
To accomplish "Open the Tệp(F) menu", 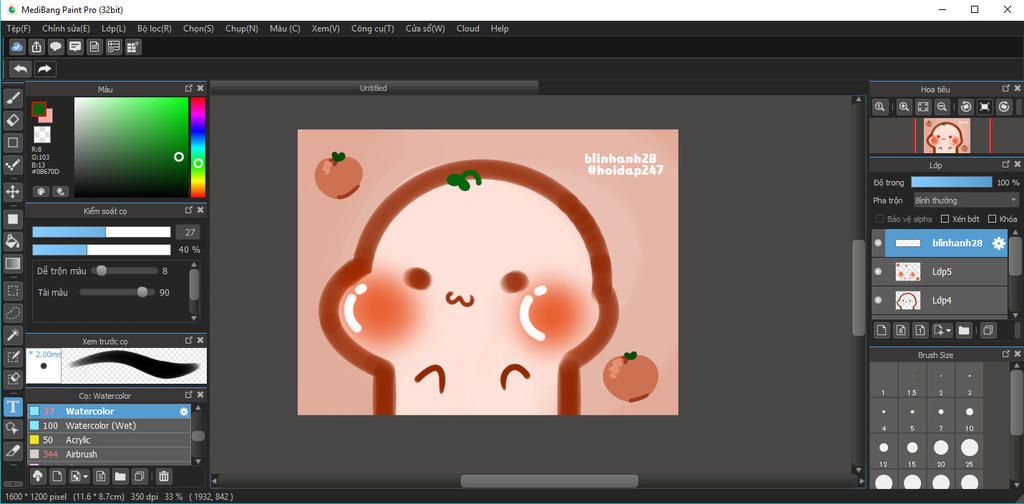I will pos(18,29).
